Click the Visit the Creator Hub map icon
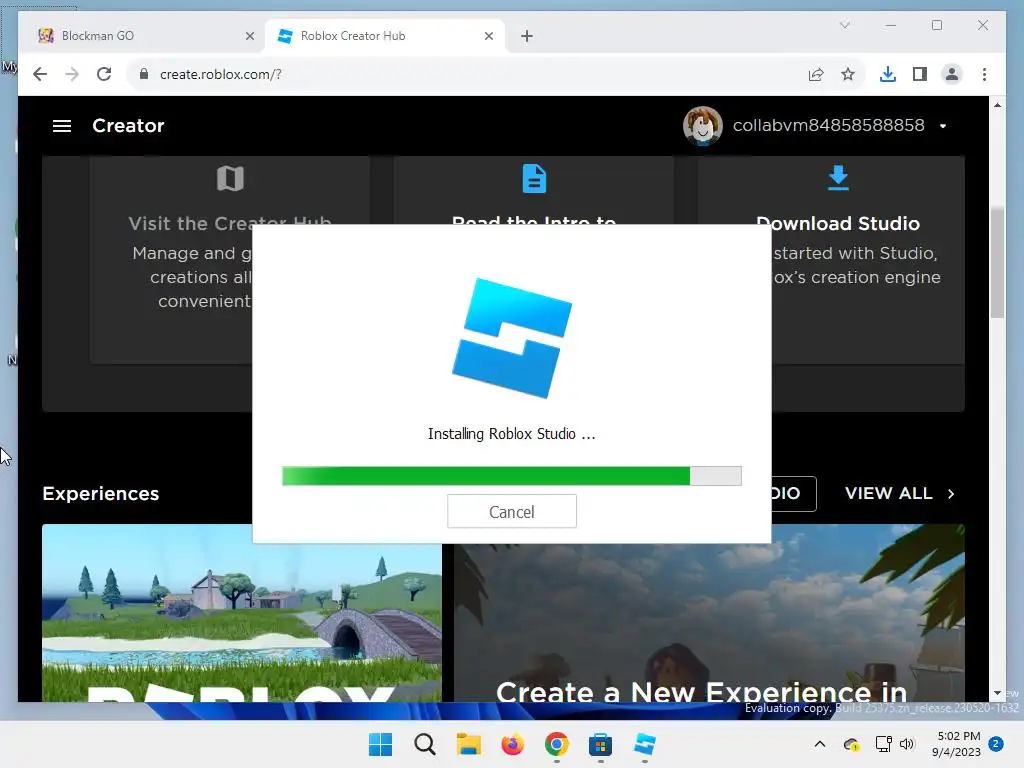 tap(230, 178)
